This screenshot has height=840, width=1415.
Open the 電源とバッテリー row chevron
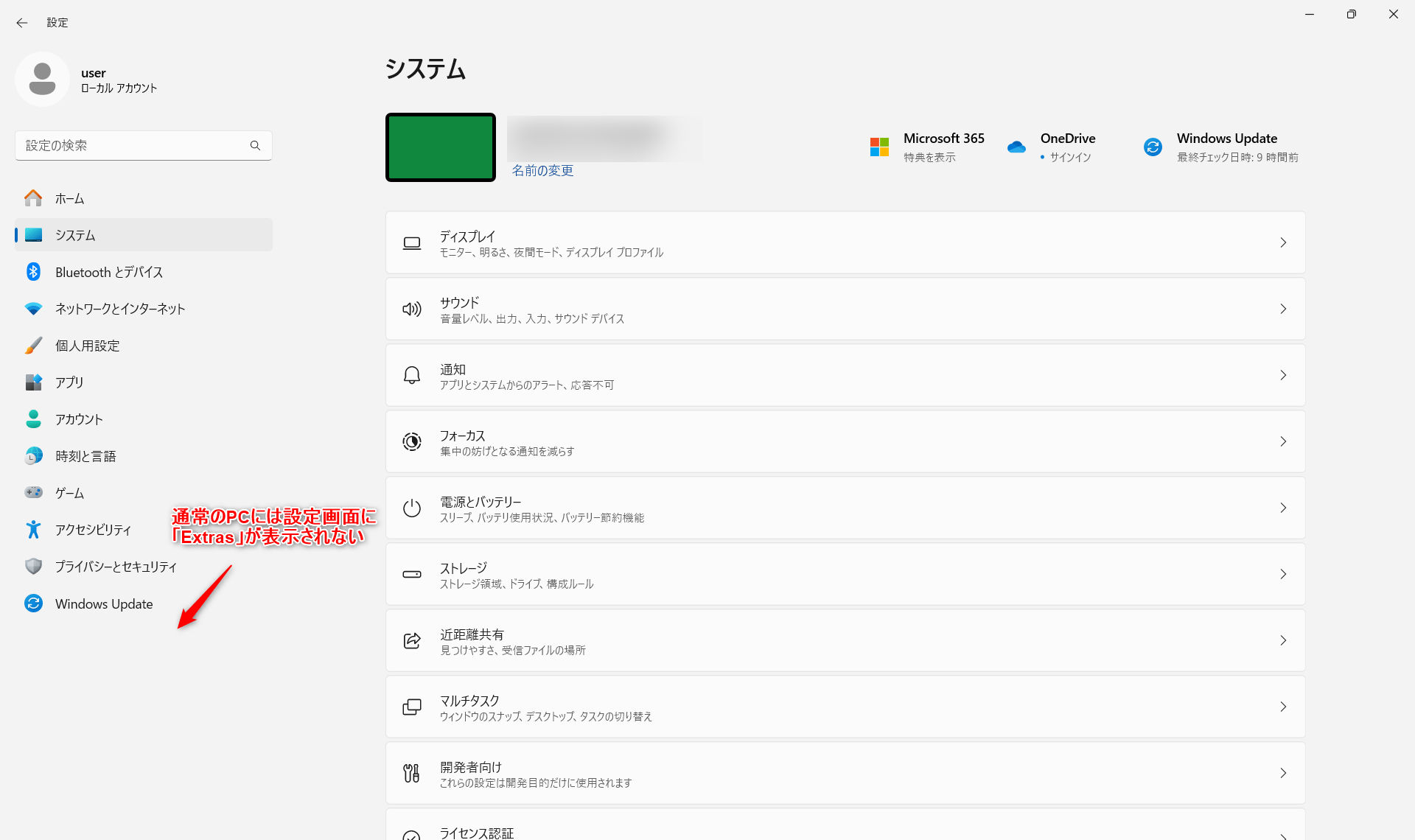tap(1283, 508)
